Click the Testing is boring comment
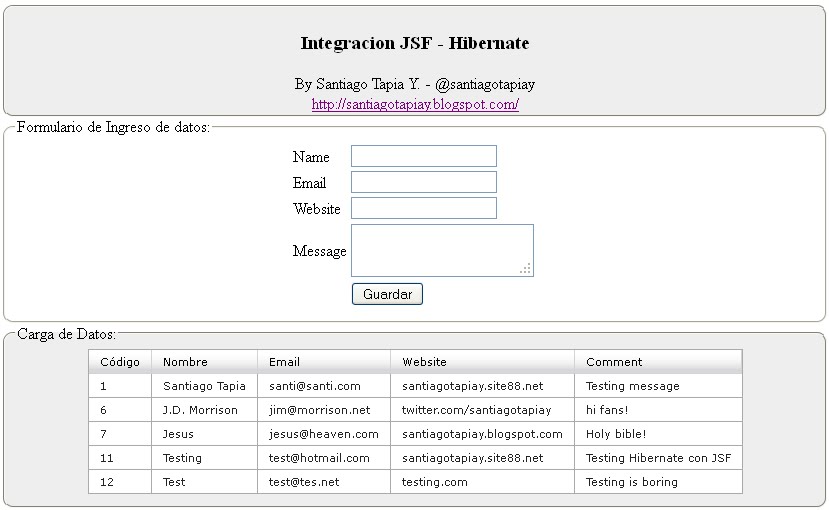Image resolution: width=829 pixels, height=510 pixels. [631, 482]
